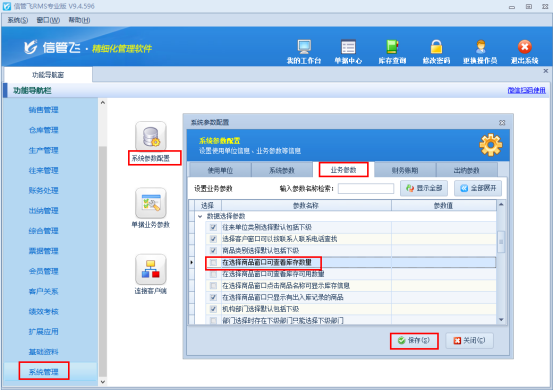The image size is (553, 391).
Task: Open 系统参数配置 database icon
Action: [151, 136]
